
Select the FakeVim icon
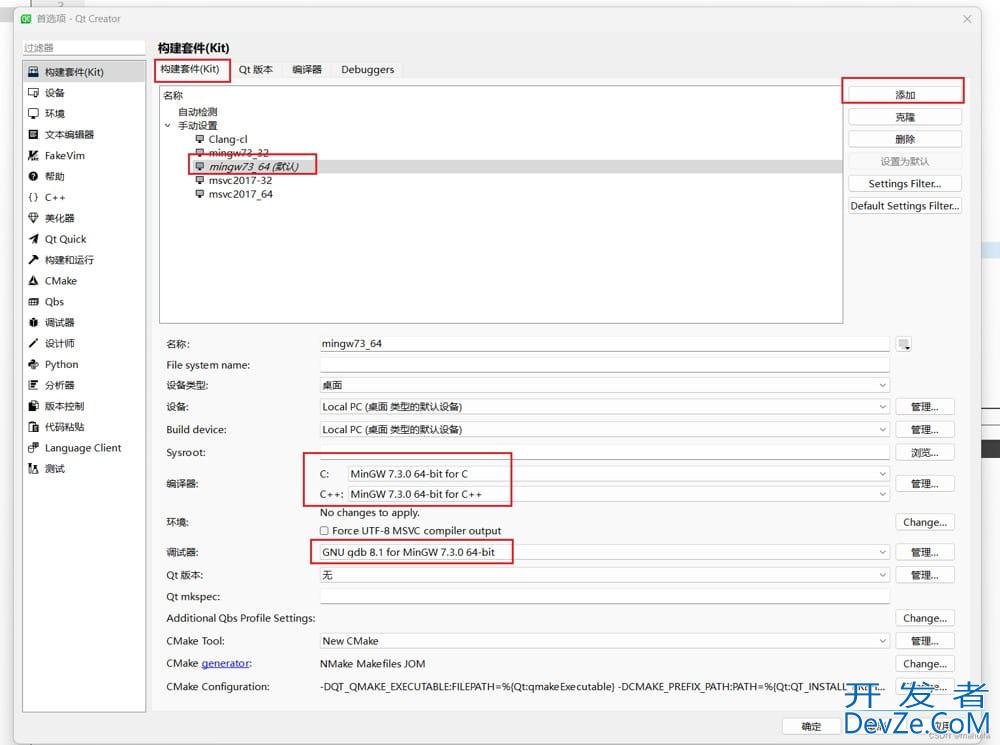(x=33, y=155)
